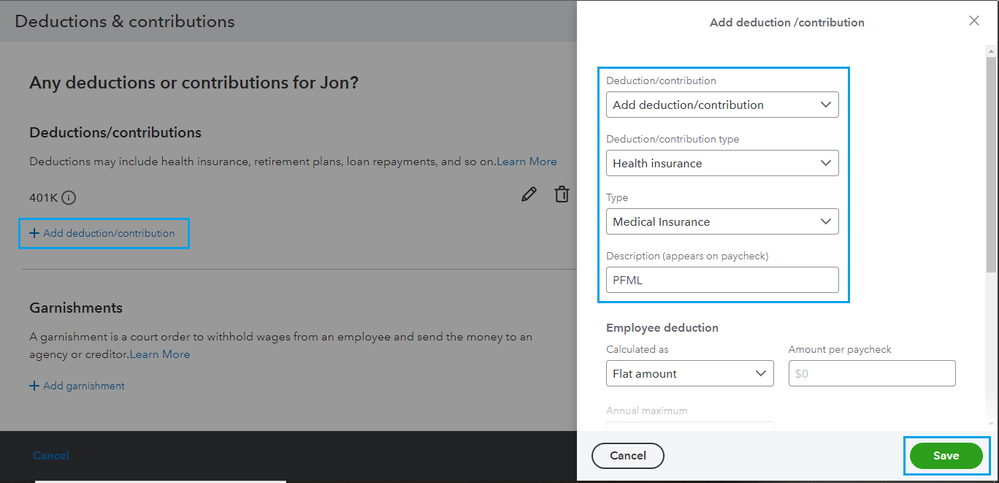This screenshot has height=483, width=999.
Task: Delete the 401K deduction with trash icon
Action: coord(563,195)
